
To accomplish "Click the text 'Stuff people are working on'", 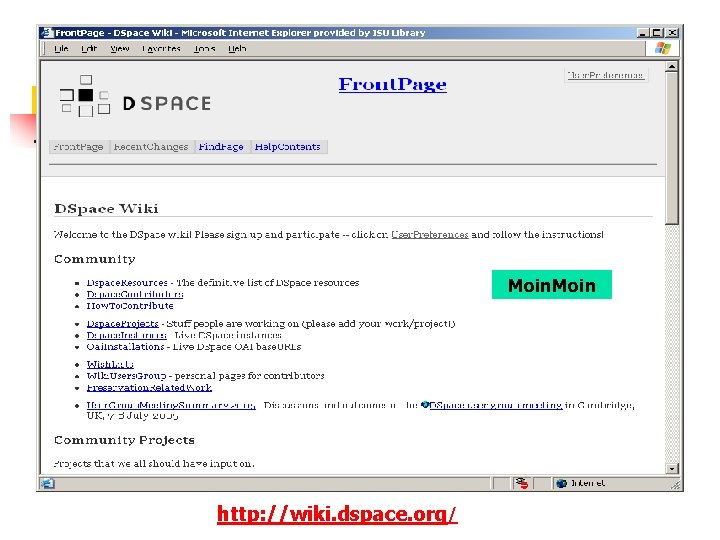I will pos(232,324).
